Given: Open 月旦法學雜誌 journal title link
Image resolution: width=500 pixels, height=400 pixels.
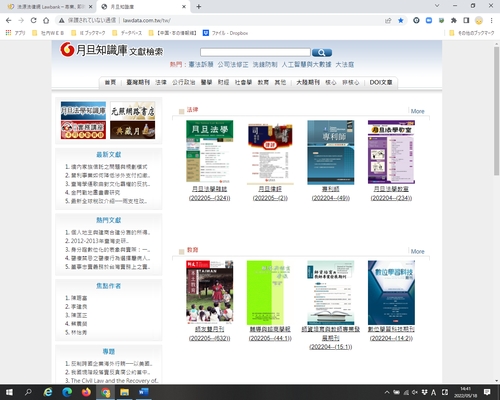Looking at the screenshot, I should pos(210,189).
